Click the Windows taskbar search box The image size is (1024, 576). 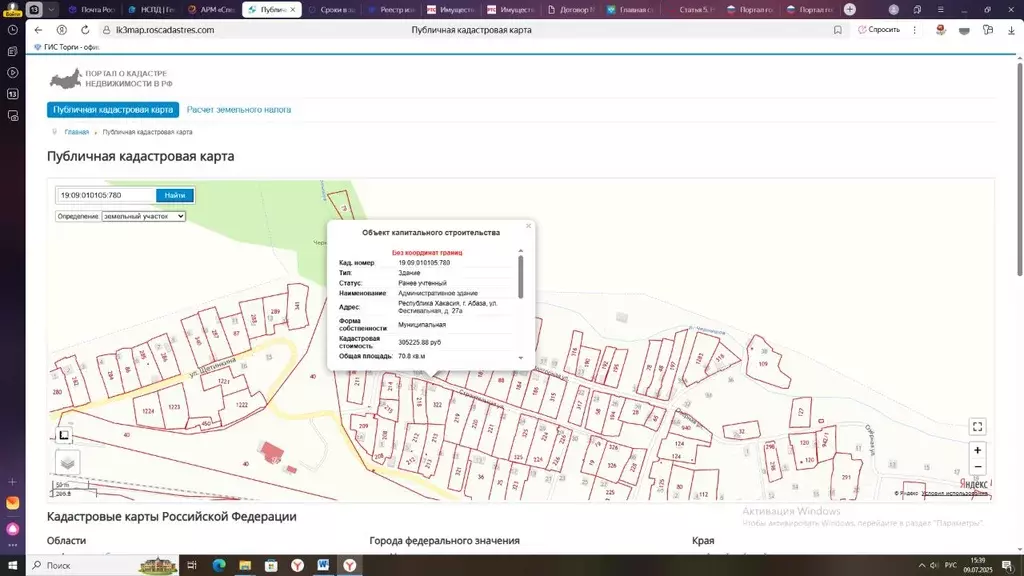[x=80, y=565]
